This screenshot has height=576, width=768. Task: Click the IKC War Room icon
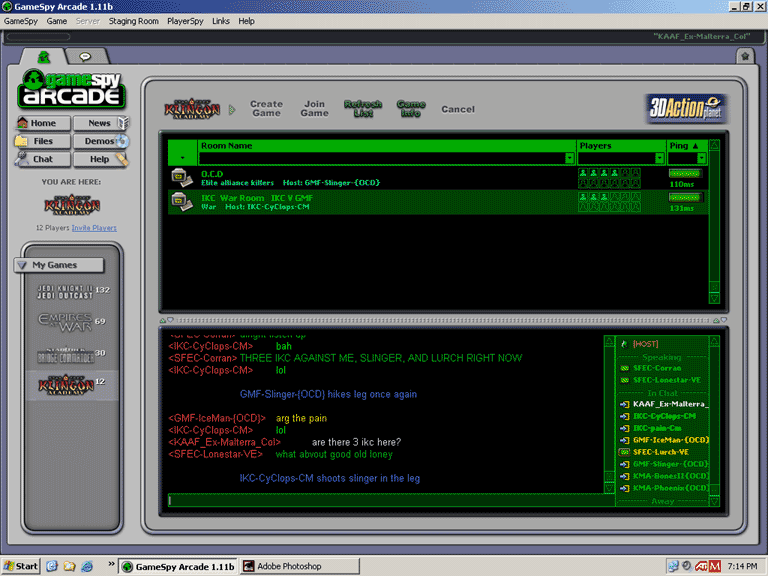(182, 201)
